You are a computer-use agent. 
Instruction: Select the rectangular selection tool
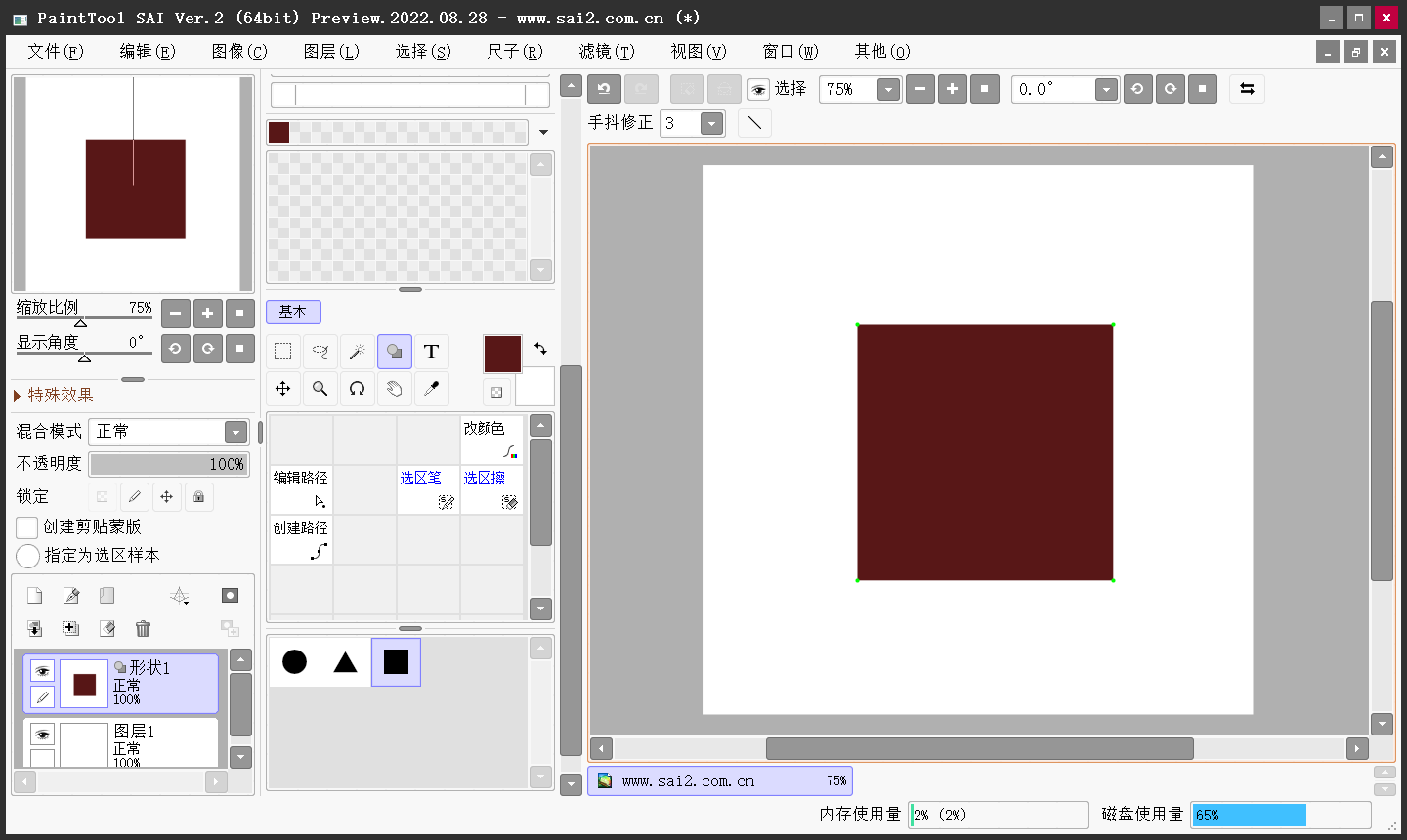[x=283, y=352]
